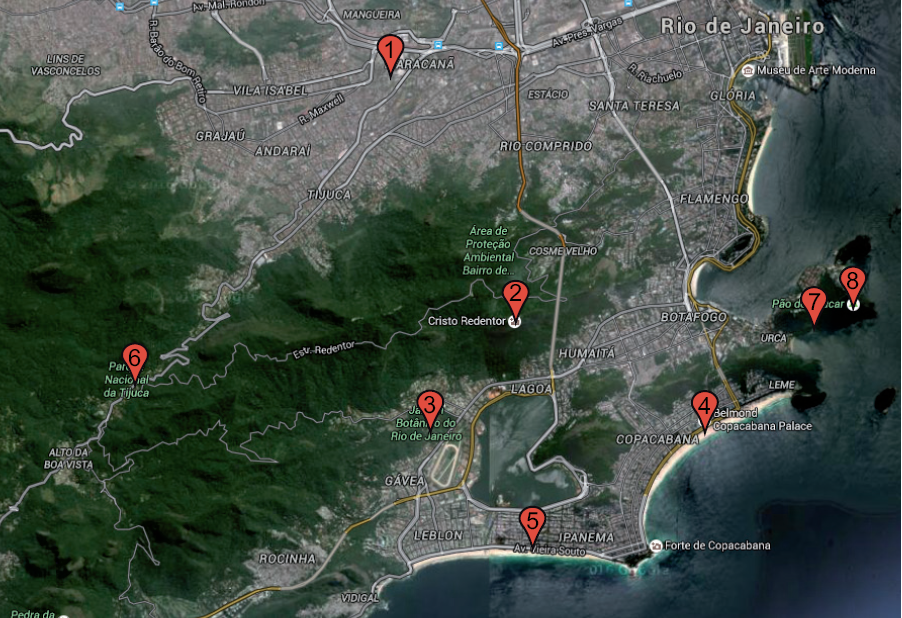The height and width of the screenshot is (618, 902).
Task: Open marker 6 at Parque Nacional da Tijuca
Action: [x=134, y=360]
